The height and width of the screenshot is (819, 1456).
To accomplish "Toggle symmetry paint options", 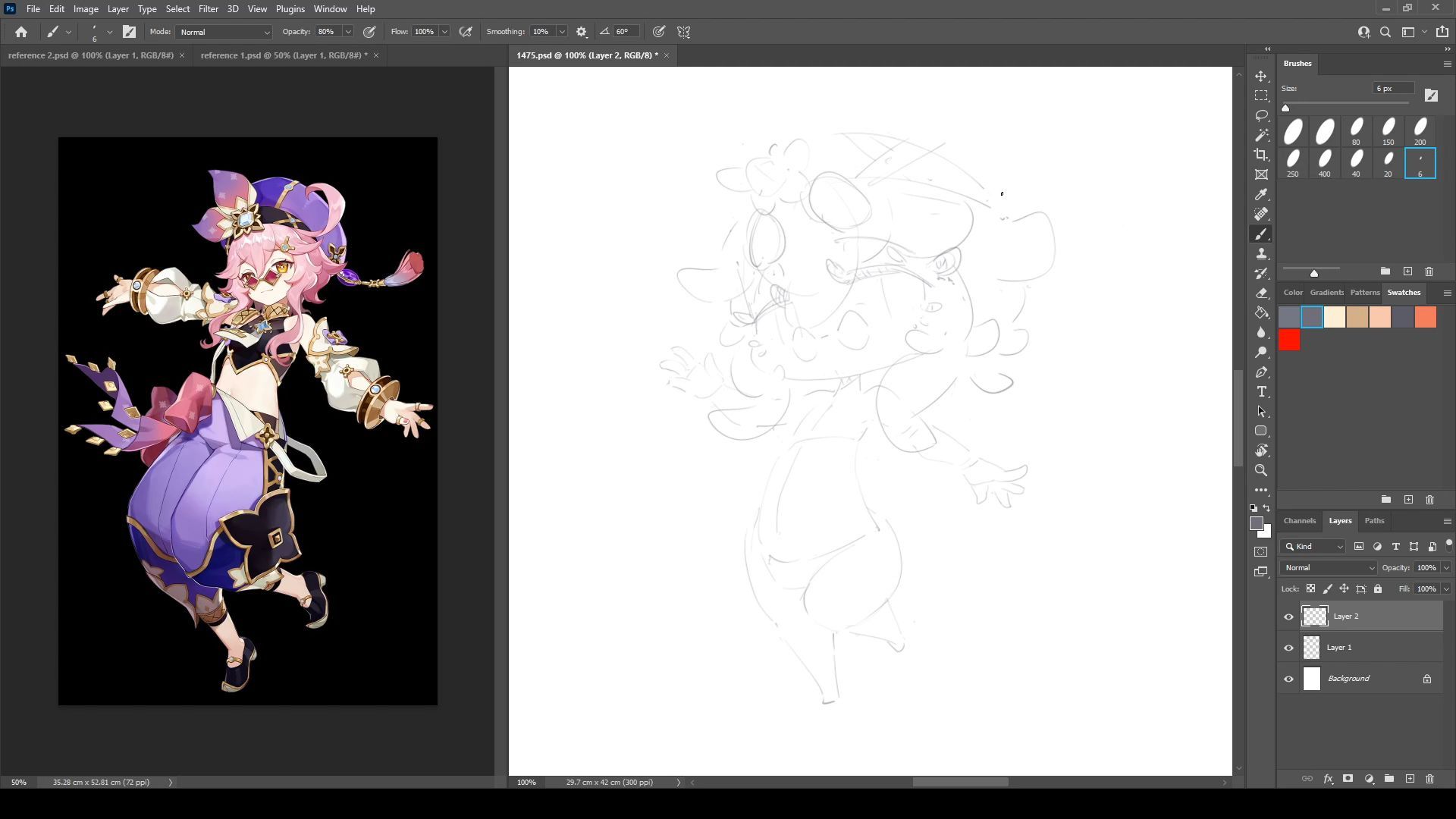I will [x=684, y=32].
